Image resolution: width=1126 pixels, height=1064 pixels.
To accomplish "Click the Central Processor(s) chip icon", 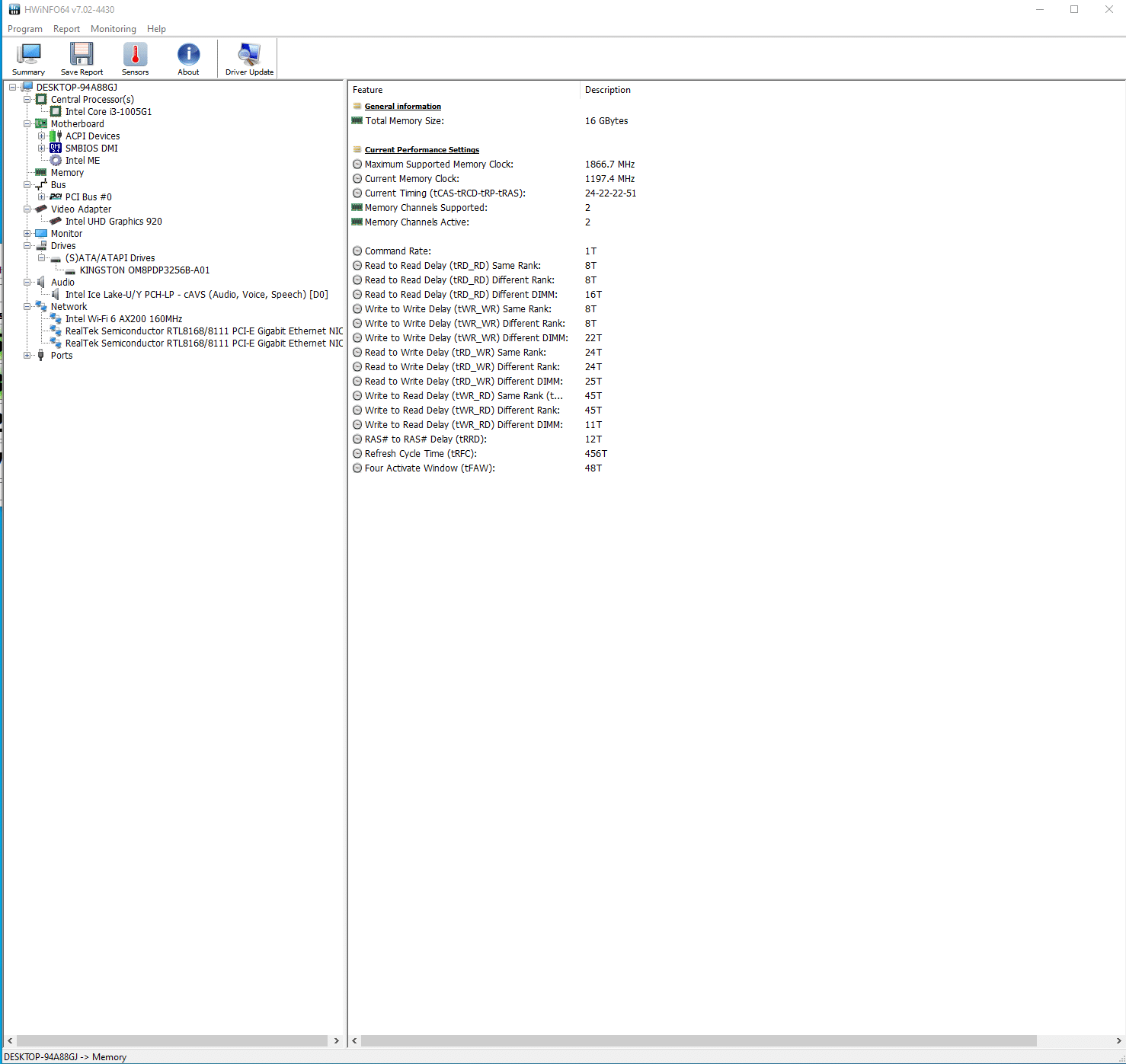I will click(41, 99).
